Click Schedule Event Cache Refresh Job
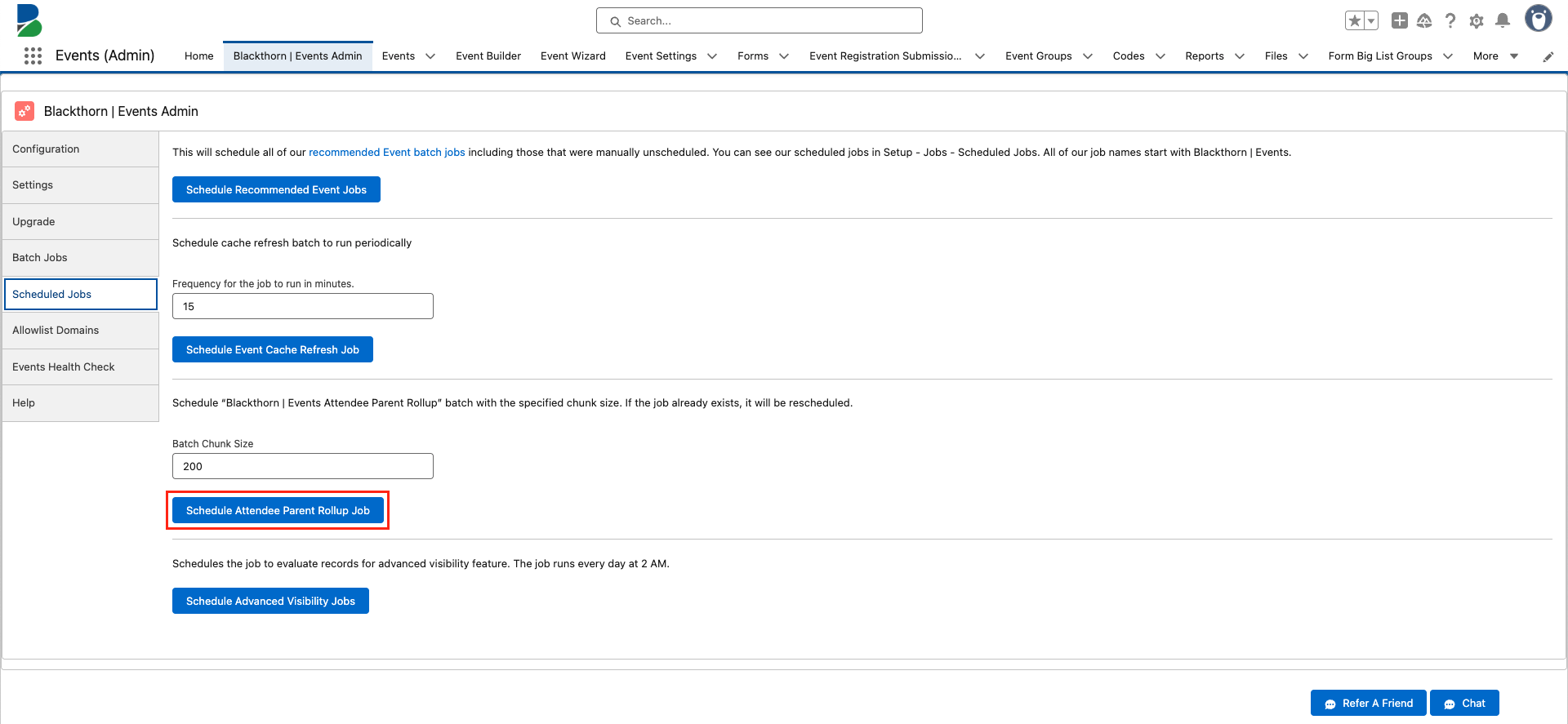The width and height of the screenshot is (1568, 724). 273,349
